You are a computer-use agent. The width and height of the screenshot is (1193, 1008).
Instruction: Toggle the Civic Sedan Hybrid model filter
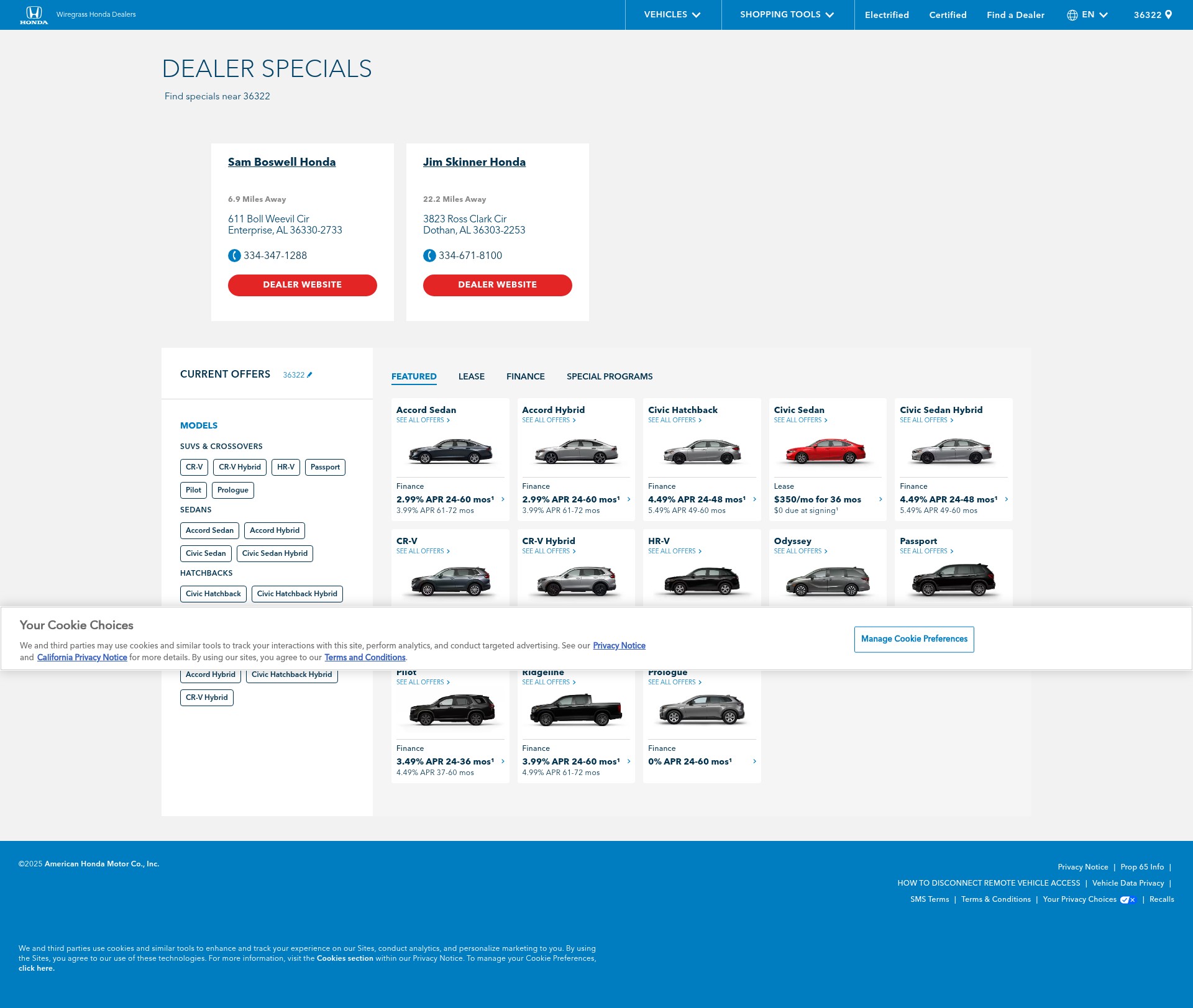(x=275, y=554)
